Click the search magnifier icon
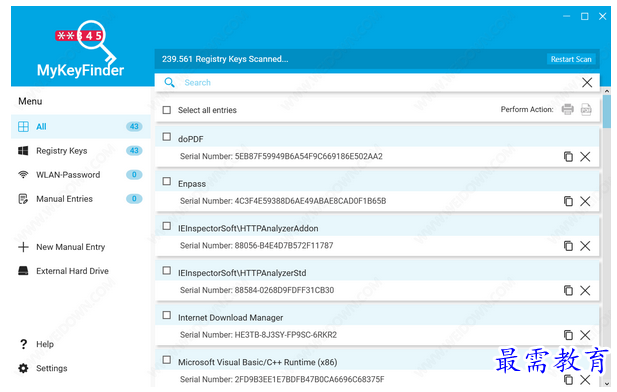617x392 pixels. (169, 82)
